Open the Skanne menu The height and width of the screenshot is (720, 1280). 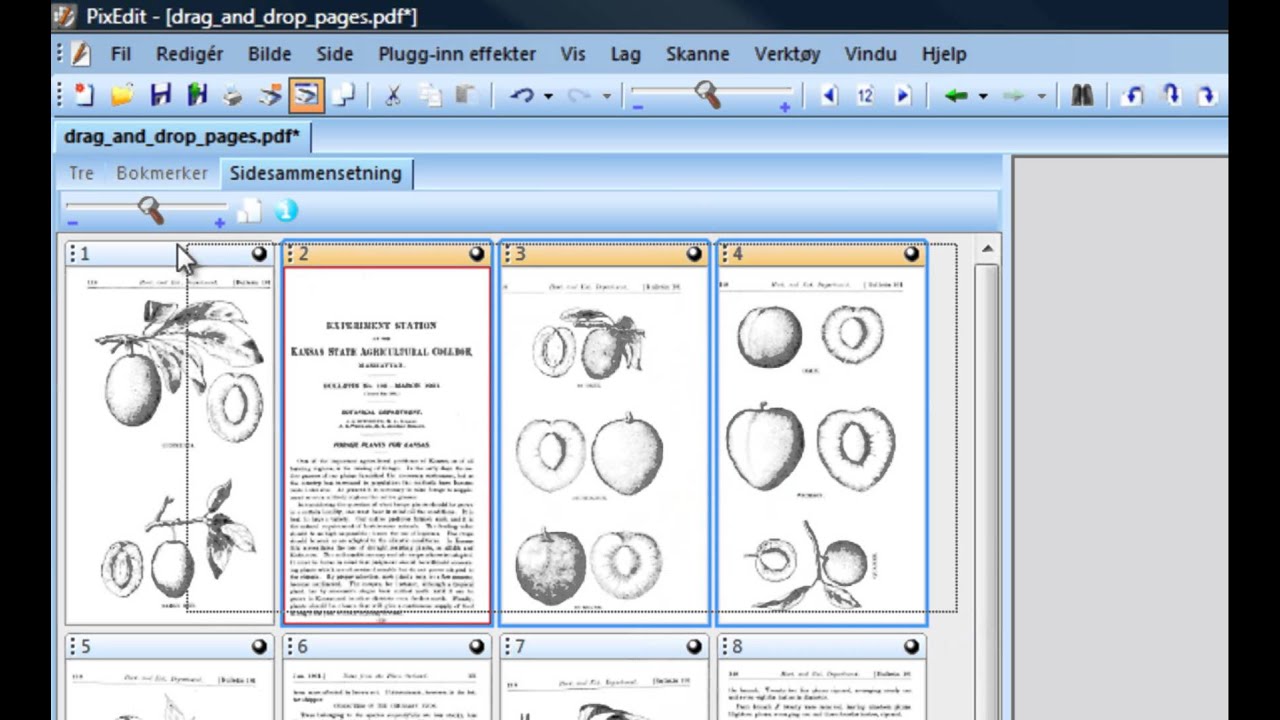pyautogui.click(x=698, y=54)
